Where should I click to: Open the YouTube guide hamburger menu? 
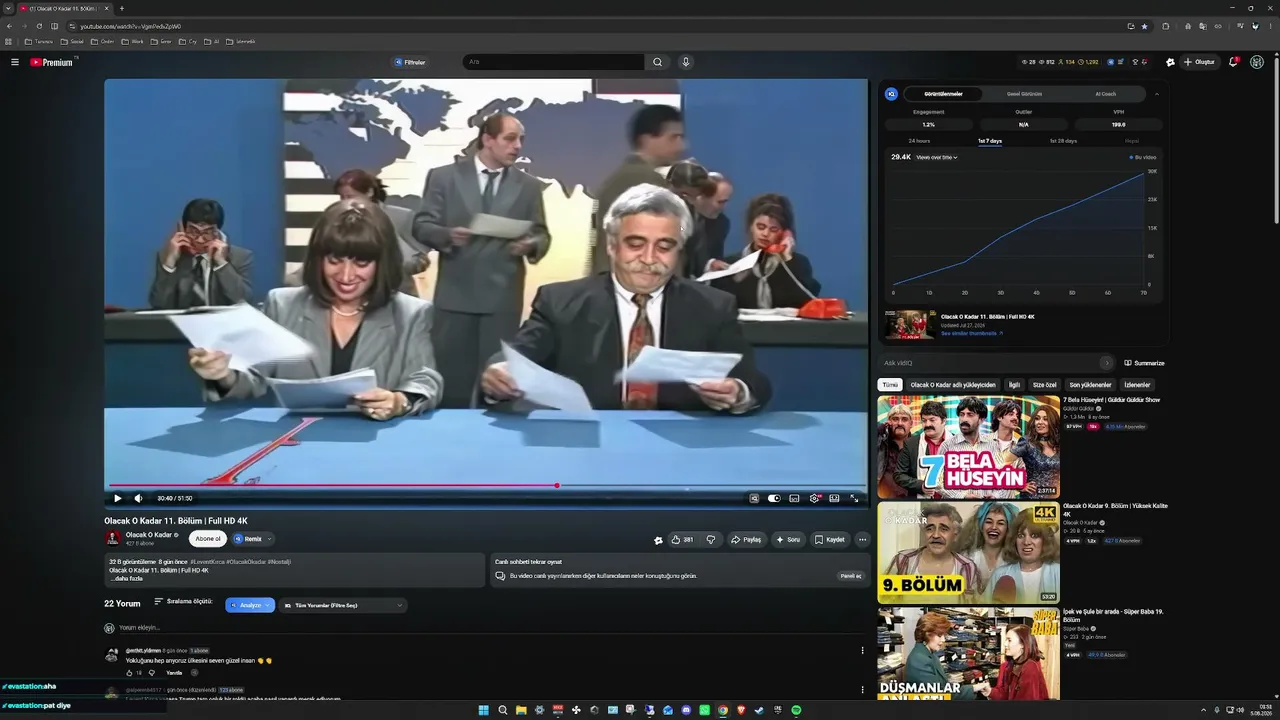(x=15, y=62)
